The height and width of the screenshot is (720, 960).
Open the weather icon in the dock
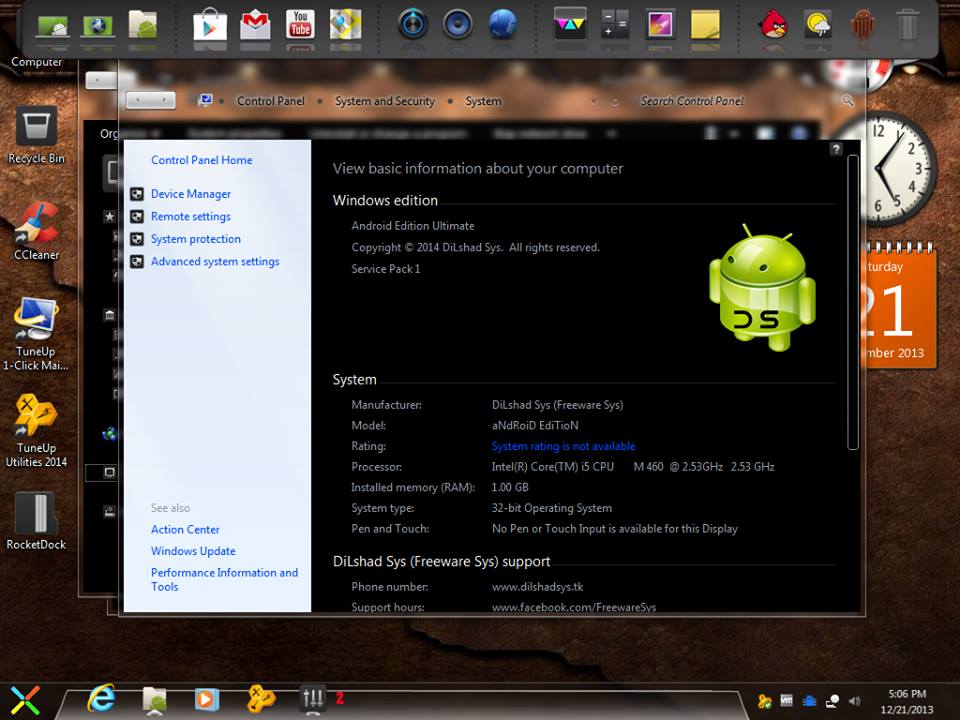click(818, 25)
